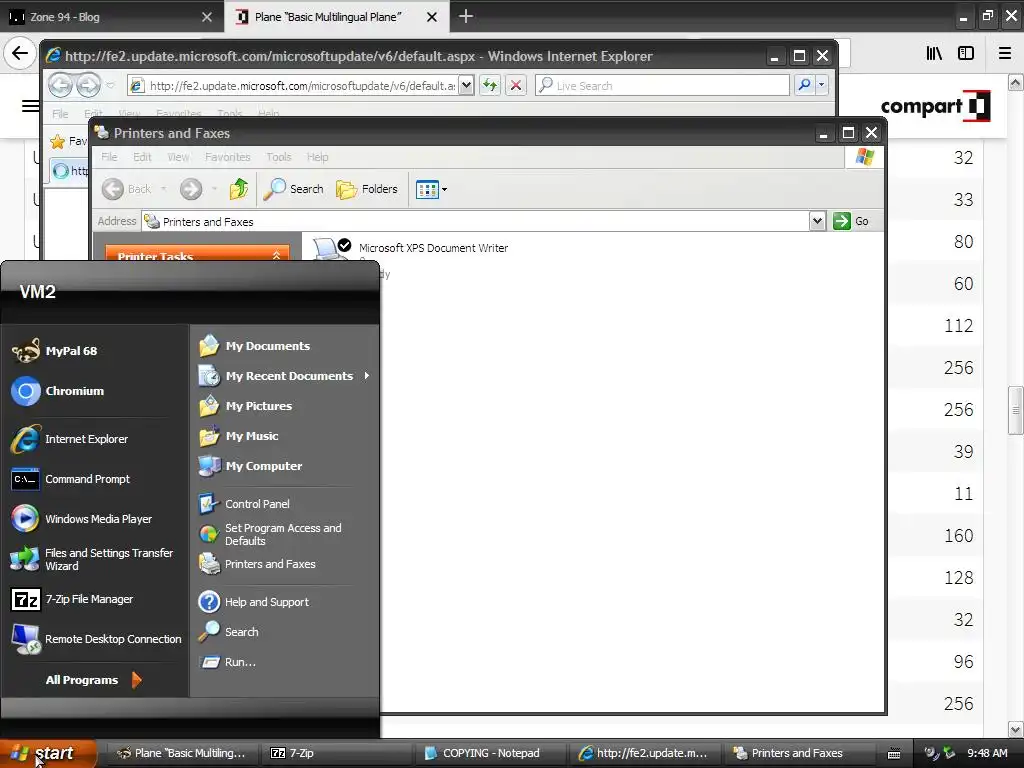Open My Music folder

point(239,436)
